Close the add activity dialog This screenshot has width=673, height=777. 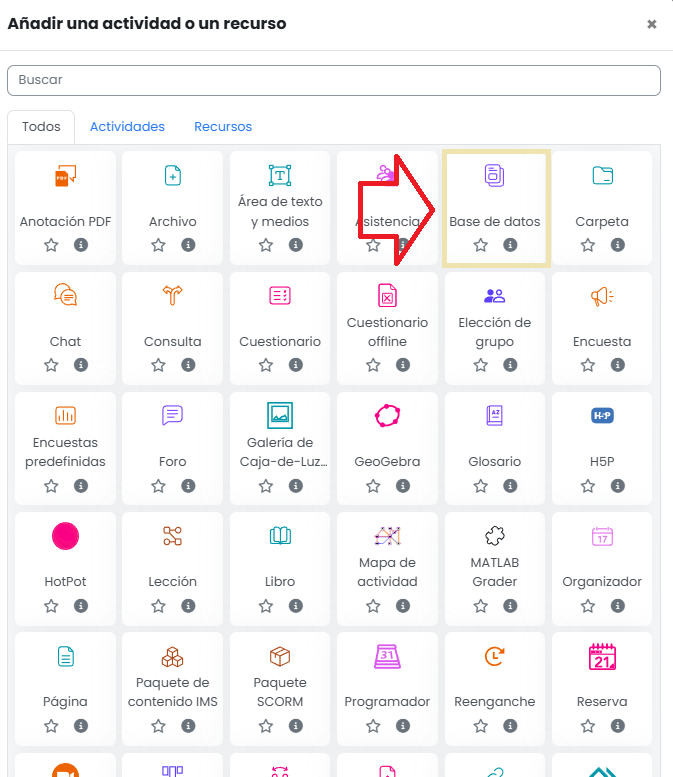coord(652,24)
